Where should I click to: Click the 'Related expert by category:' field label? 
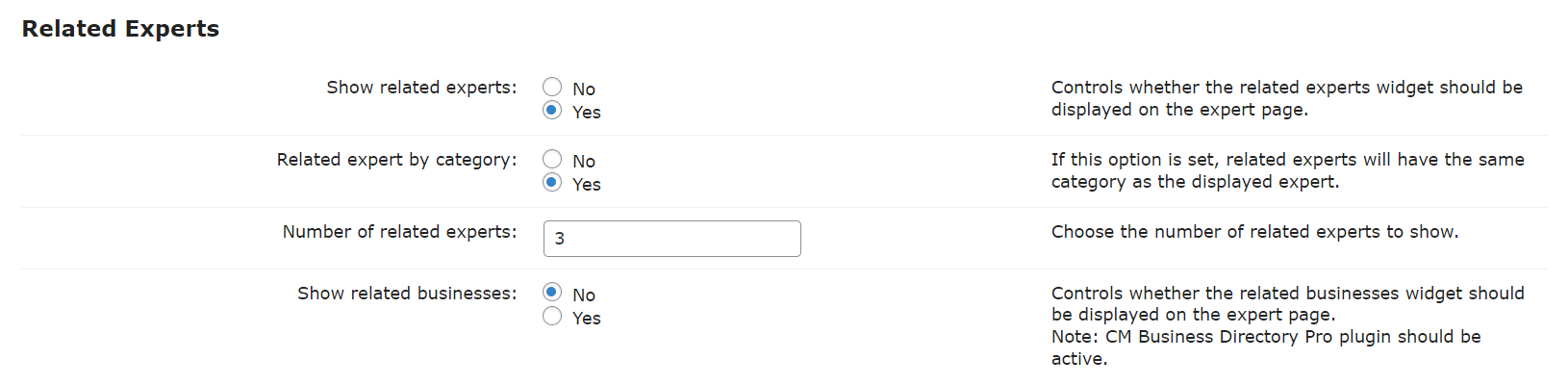click(396, 160)
